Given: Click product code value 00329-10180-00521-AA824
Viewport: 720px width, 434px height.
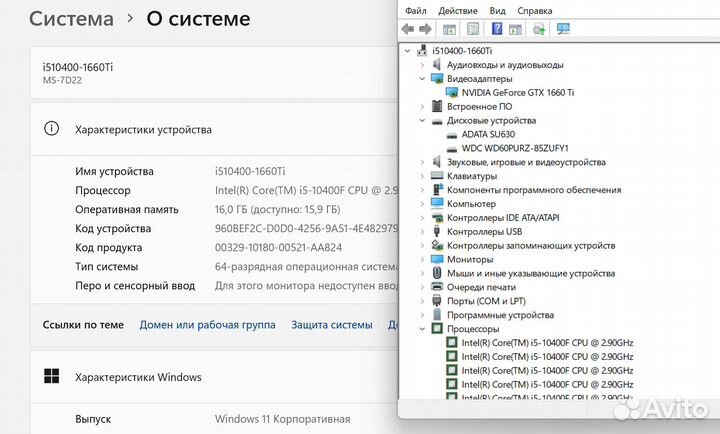Looking at the screenshot, I should click(x=278, y=248).
